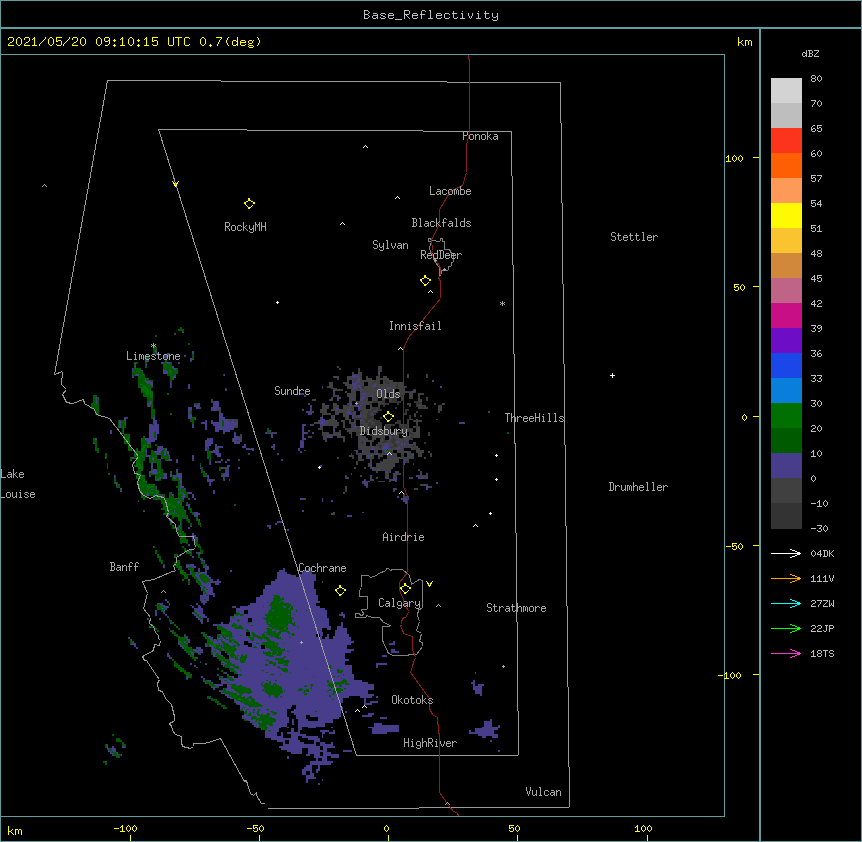Click the RockyMH label
This screenshot has height=842, width=862.
[245, 226]
